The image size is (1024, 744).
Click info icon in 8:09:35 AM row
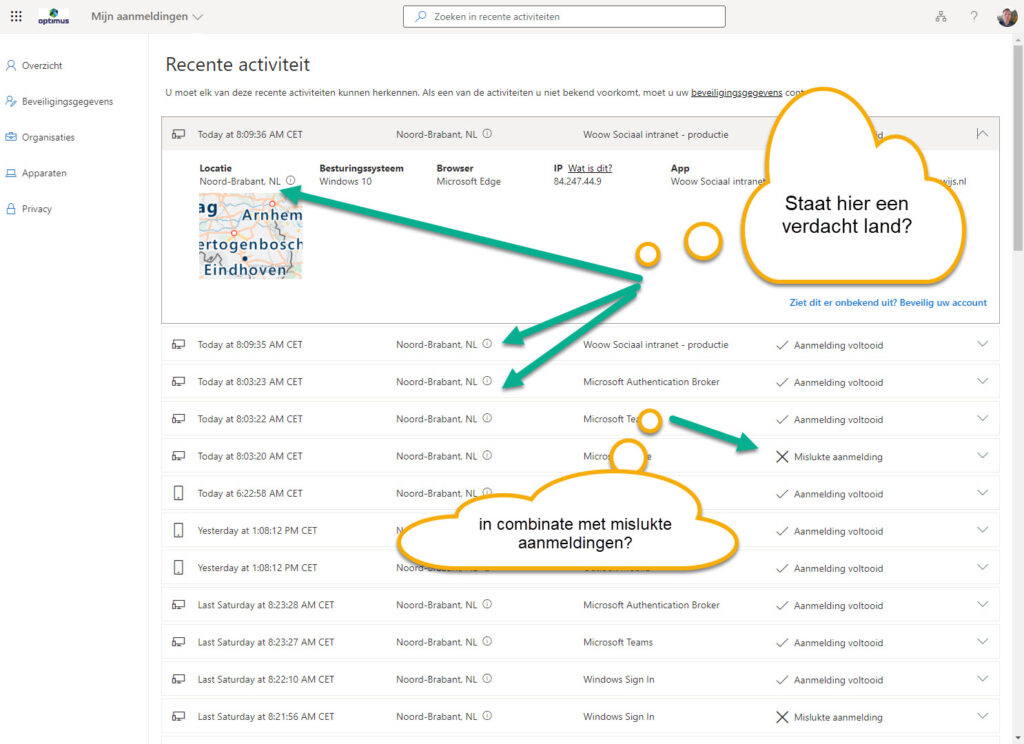[x=487, y=344]
